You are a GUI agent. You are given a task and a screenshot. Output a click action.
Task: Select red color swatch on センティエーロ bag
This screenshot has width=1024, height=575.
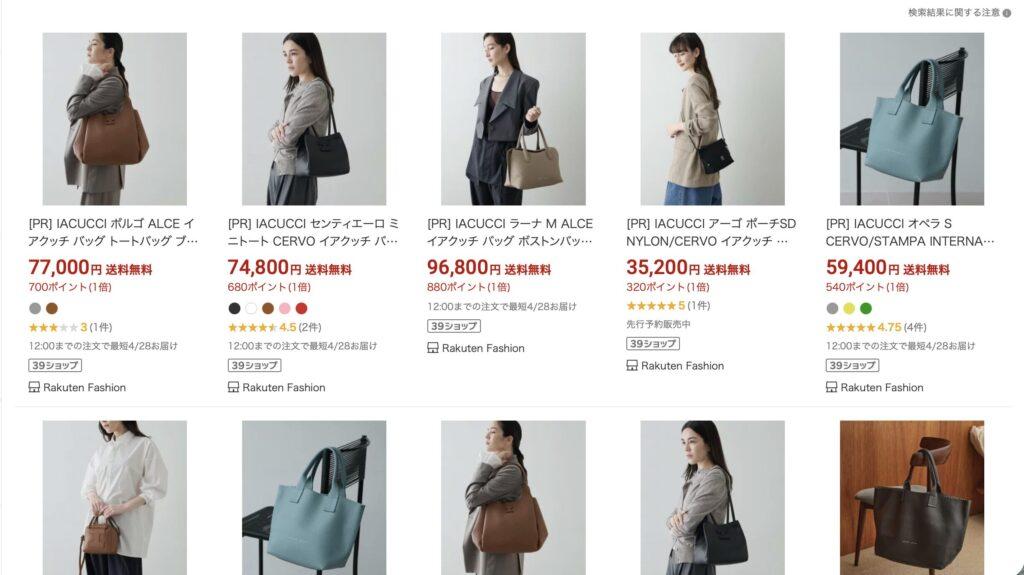301,308
